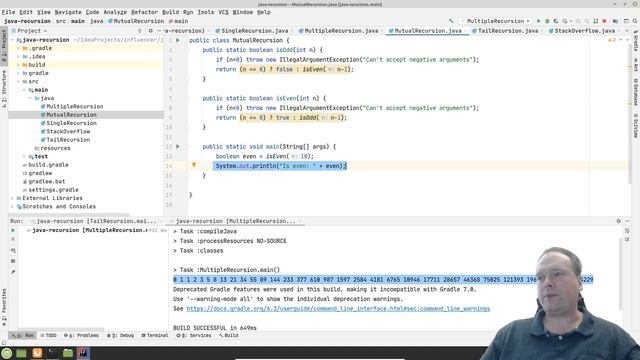The height and width of the screenshot is (360, 640).
Task: Hide the Run panel with its minus icon
Action: pyautogui.click(x=628, y=221)
